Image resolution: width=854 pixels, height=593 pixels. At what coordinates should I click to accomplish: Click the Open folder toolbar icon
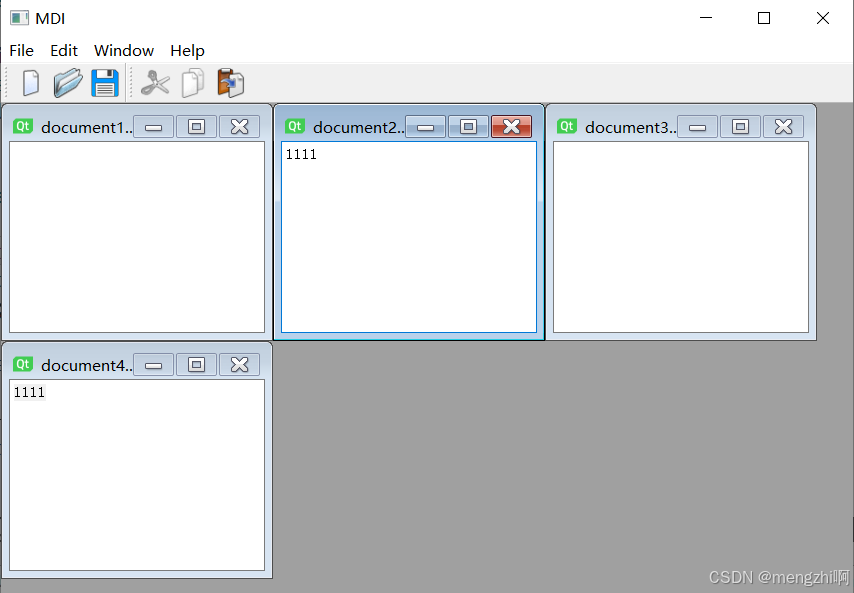pyautogui.click(x=68, y=83)
